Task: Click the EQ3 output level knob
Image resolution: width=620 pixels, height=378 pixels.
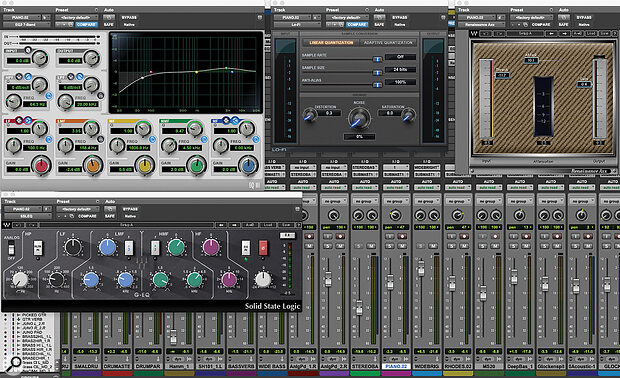Action: coord(92,58)
